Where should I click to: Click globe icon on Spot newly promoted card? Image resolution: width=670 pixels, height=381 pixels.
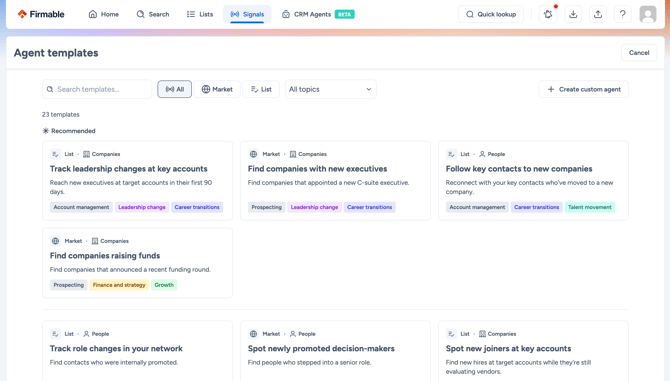253,334
